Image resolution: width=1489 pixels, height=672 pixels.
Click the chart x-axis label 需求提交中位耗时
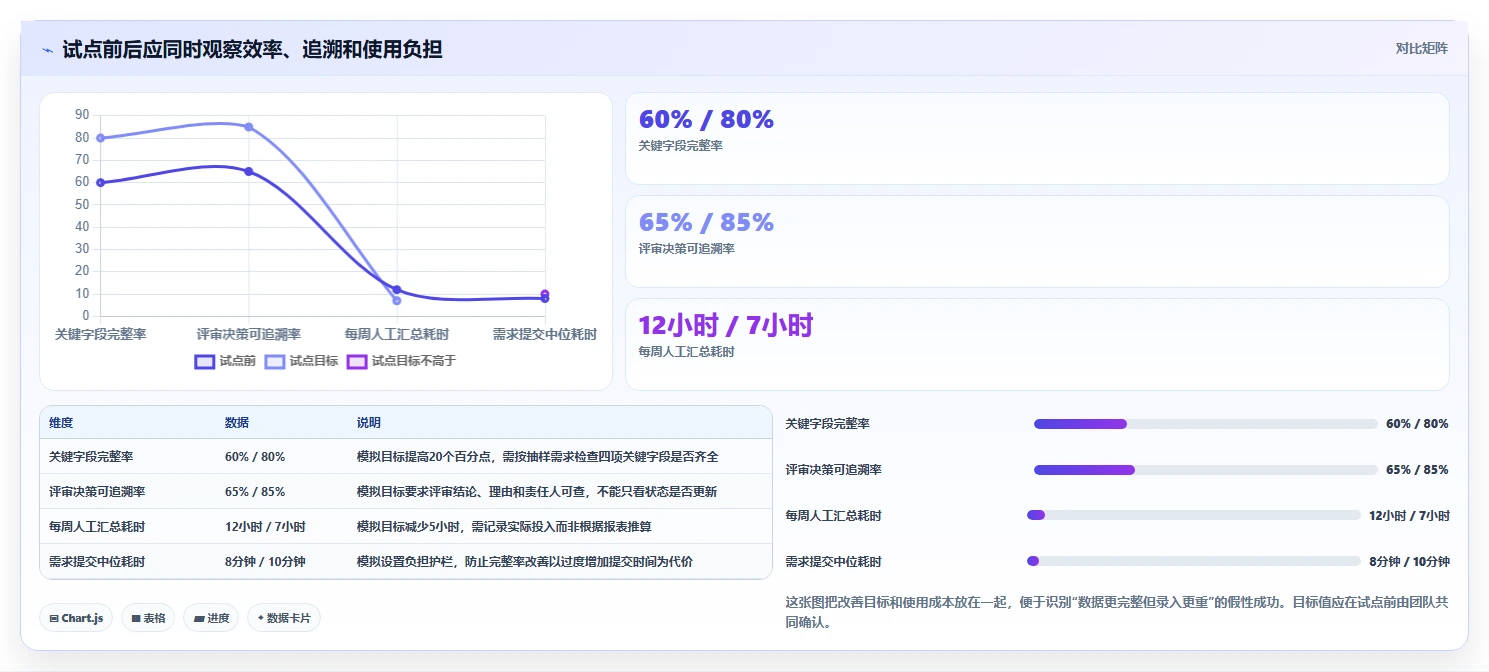(545, 334)
